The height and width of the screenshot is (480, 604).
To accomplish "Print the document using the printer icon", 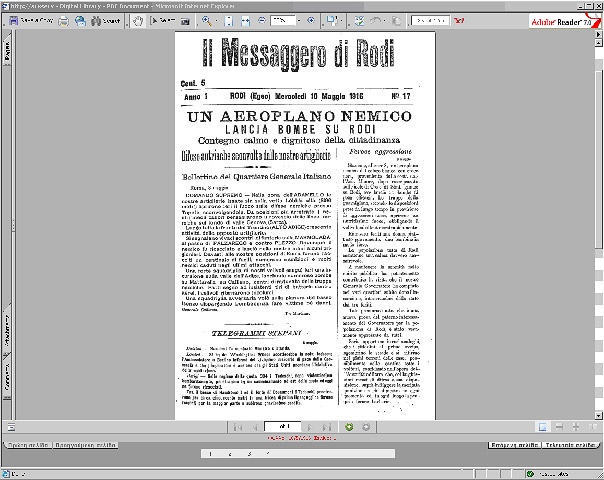I will (x=64, y=20).
